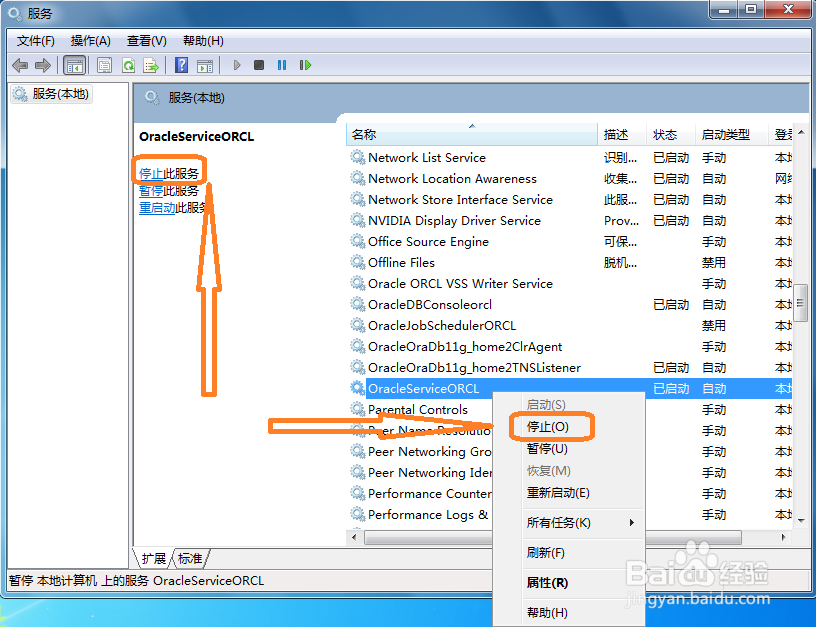Click the vertical scrollbar up arrow

pos(801,132)
